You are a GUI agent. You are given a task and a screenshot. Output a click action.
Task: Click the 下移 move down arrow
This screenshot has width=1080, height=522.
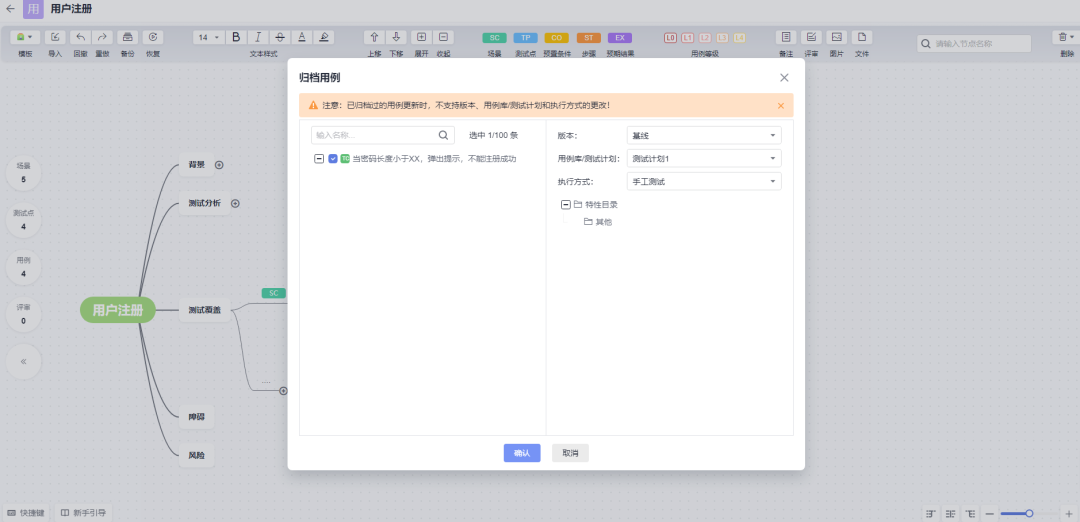(396, 37)
